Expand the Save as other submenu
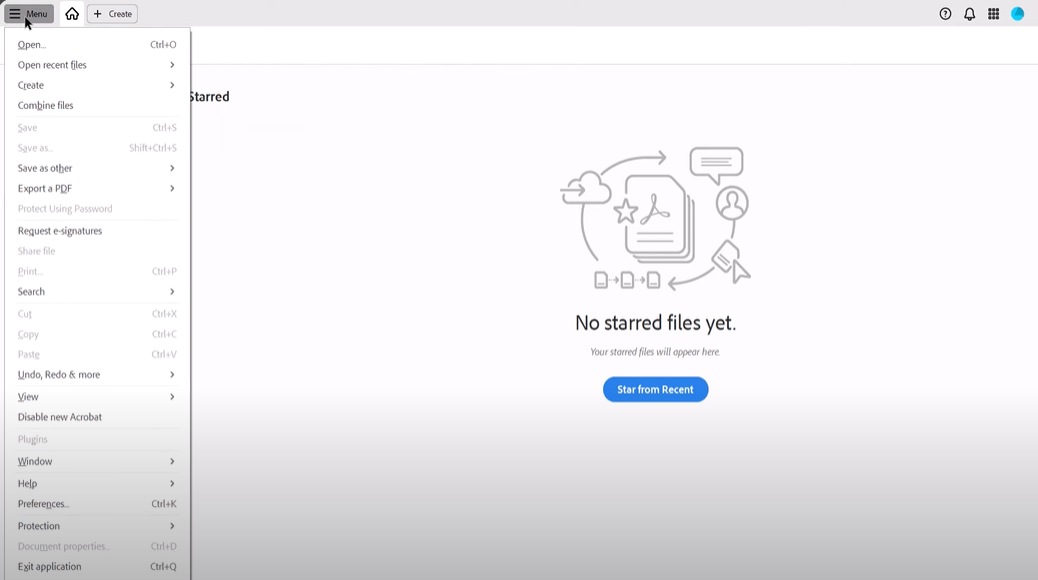The width and height of the screenshot is (1038, 580). click(x=97, y=168)
